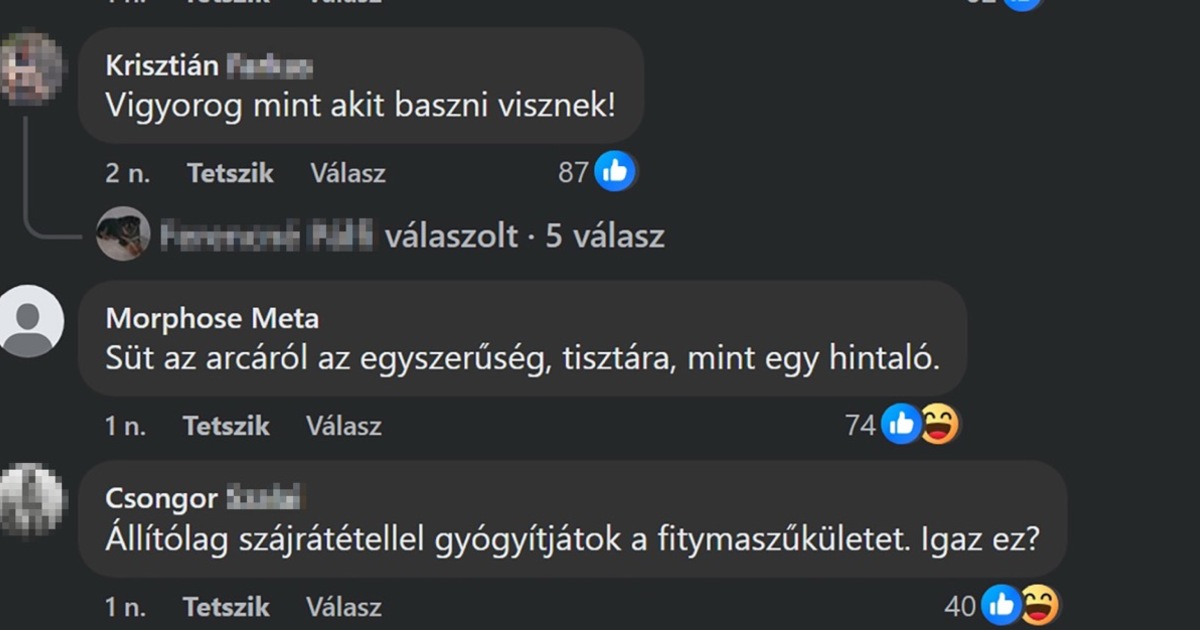Image resolution: width=1200 pixels, height=630 pixels.
Task: Click the like reaction icon on Krisztián's comment
Action: pos(615,172)
